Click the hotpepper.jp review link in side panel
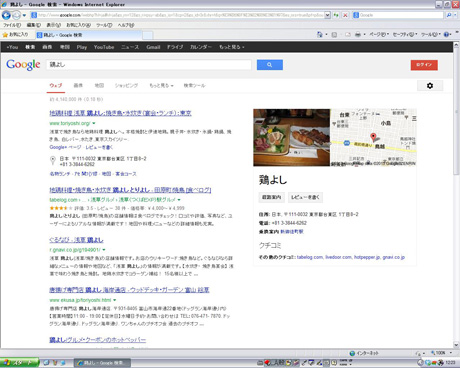 [x=367, y=257]
